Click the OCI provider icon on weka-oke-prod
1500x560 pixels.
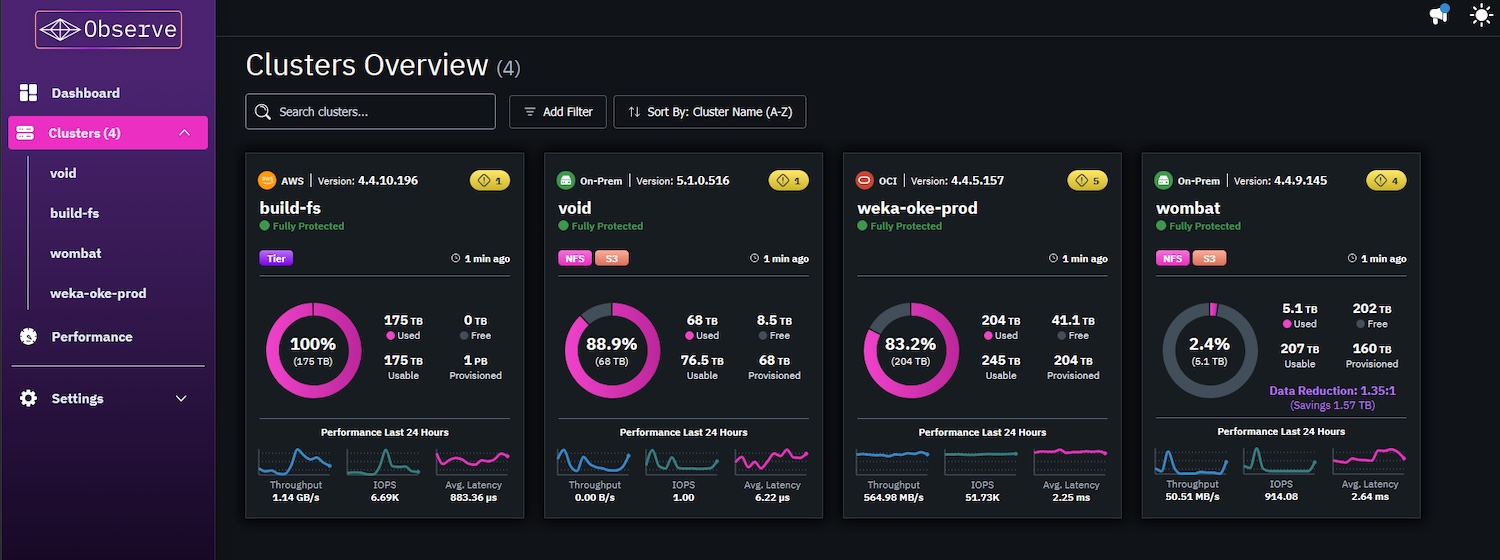click(865, 181)
